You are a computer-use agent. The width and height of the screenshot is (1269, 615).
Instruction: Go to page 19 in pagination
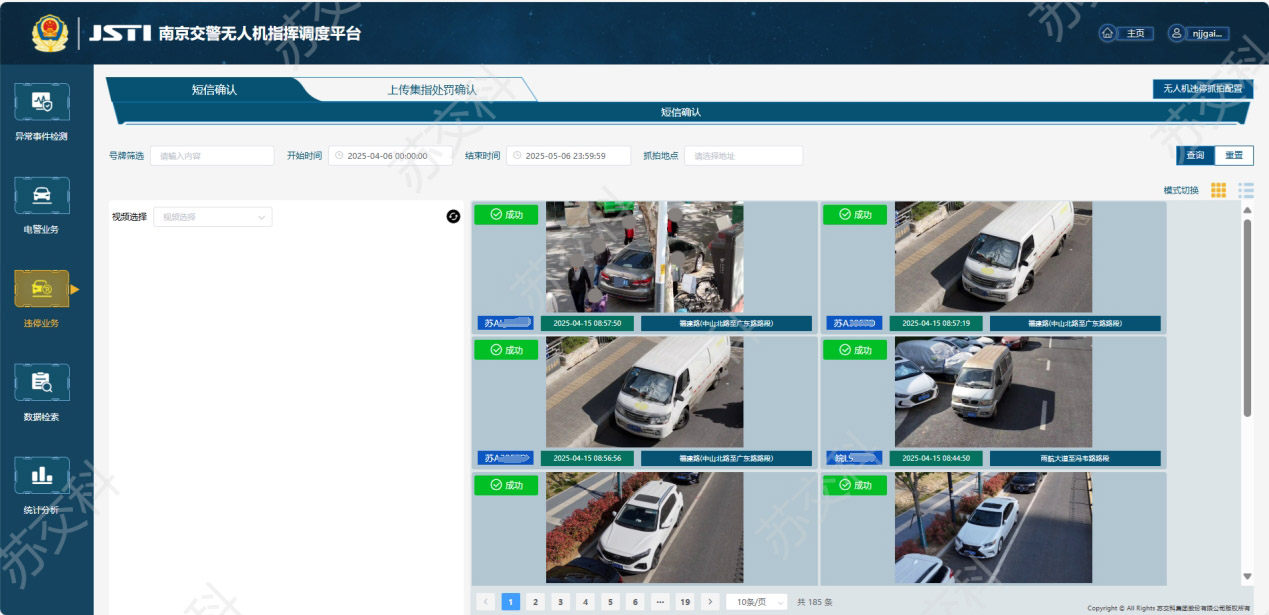(x=684, y=602)
